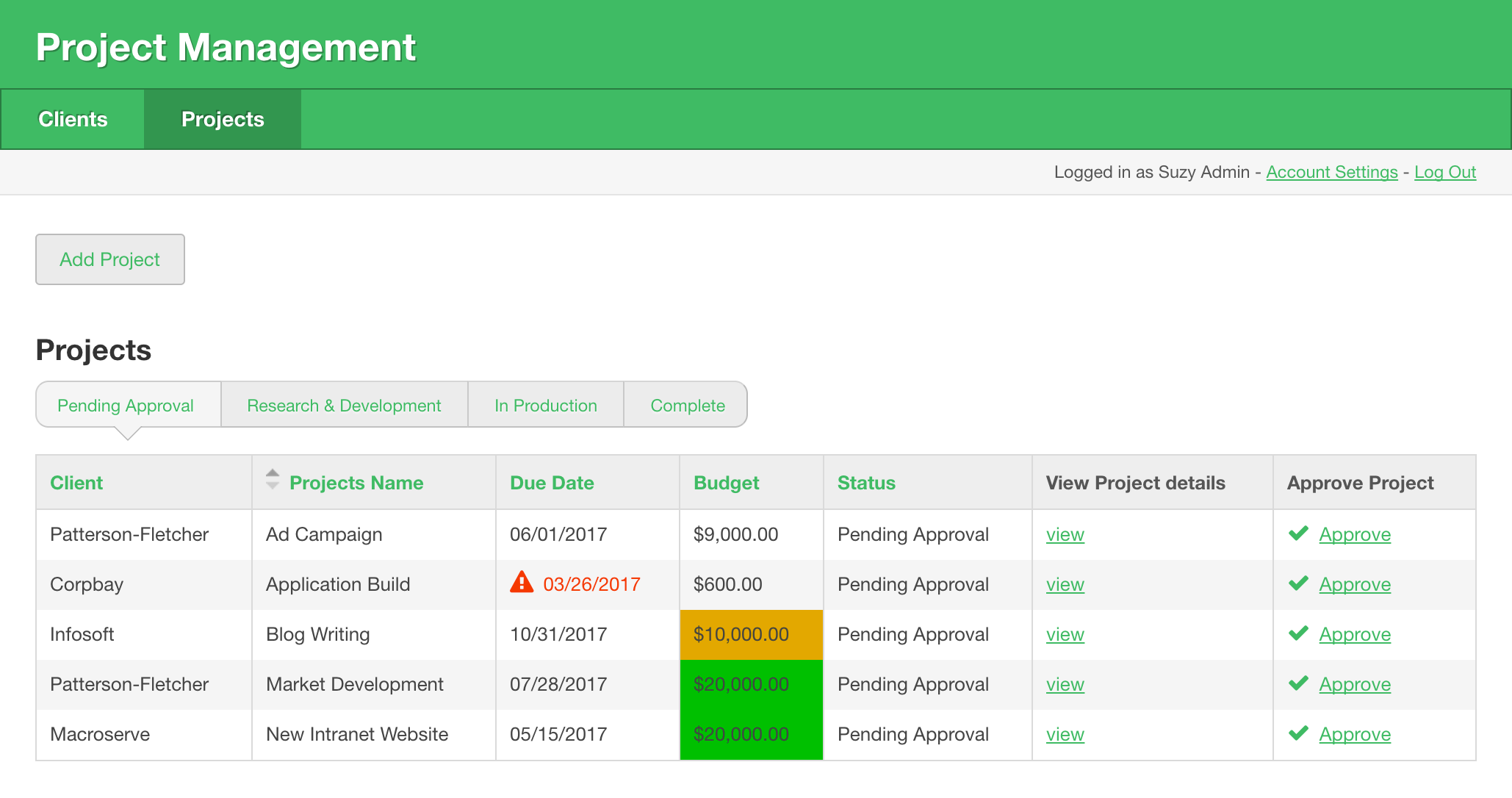Viewport: 1512px width, 798px height.
Task: Open the Projects navigation tab
Action: click(x=223, y=119)
